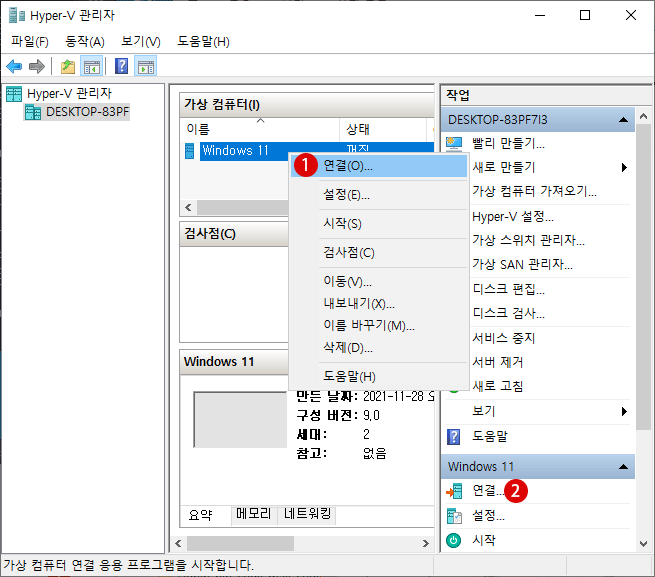655x577 pixels.
Task: Click the Quick Create icon in Actions
Action: tap(454, 144)
